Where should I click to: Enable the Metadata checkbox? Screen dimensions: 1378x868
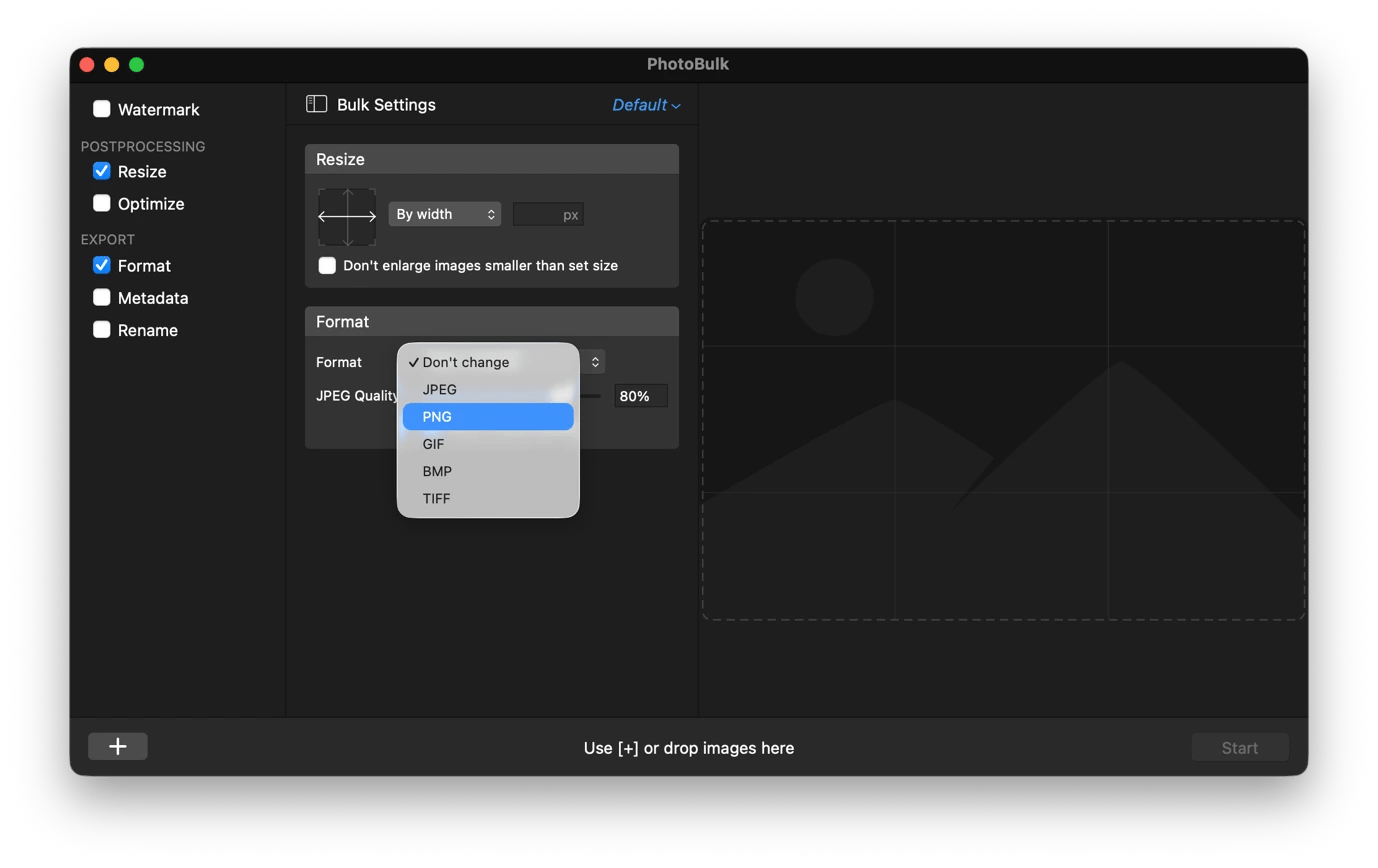tap(102, 297)
